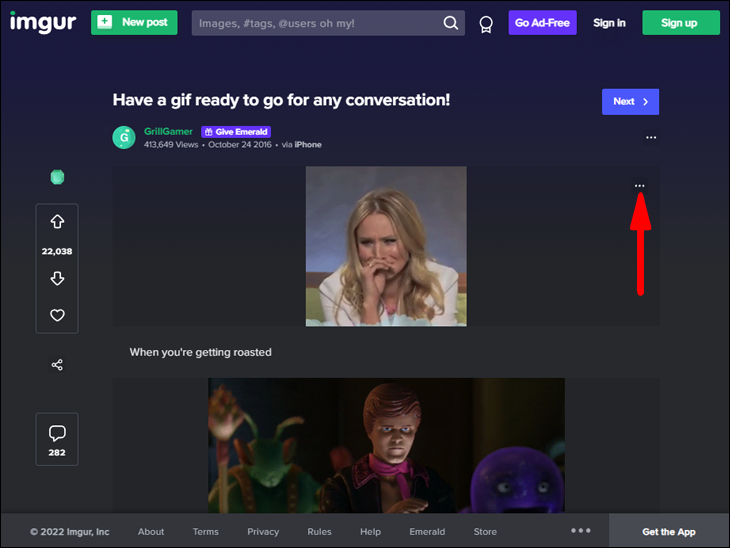Click the Go Ad-Free button
Image resolution: width=730 pixels, height=548 pixels.
tap(542, 22)
